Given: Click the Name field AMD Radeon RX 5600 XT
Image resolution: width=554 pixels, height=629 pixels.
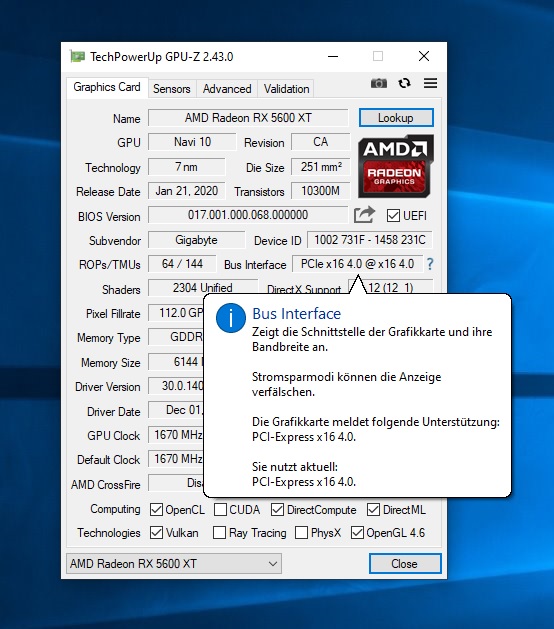Looking at the screenshot, I should pos(248,118).
